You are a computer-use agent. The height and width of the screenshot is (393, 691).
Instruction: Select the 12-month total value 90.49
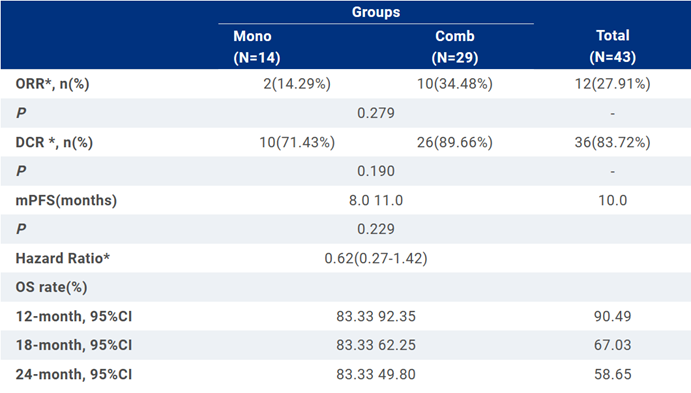pos(613,316)
